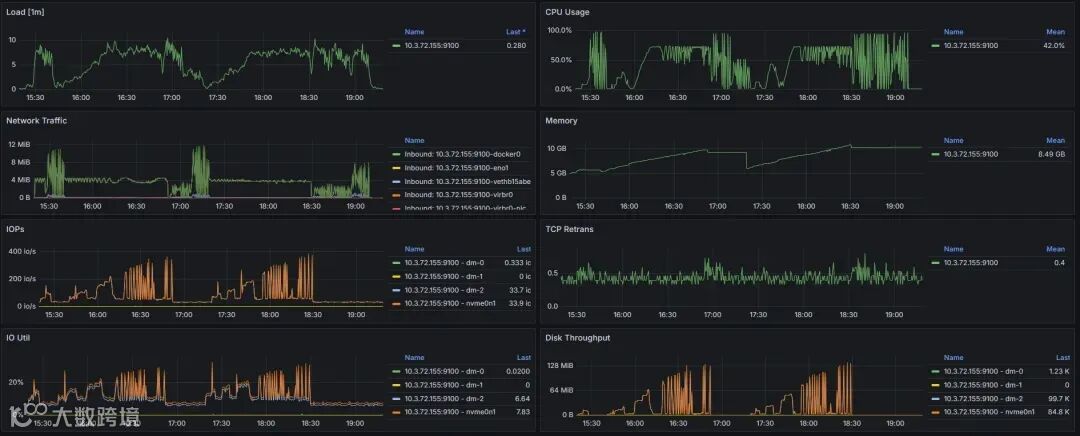1080x436 pixels.
Task: Toggle nvme0n1 series in IO Util legend
Action: (x=449, y=412)
